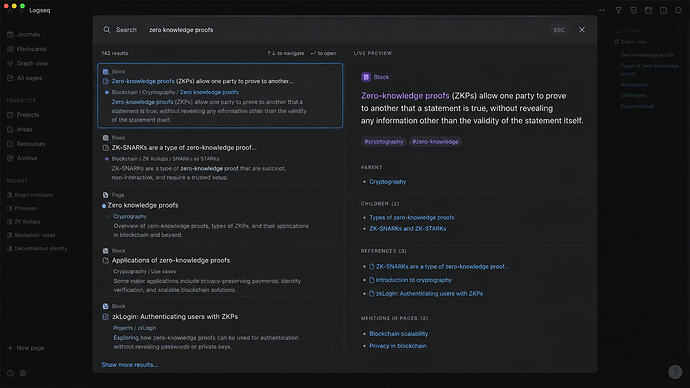Viewport: 690px width, 388px height.
Task: Open the recent page 'Smart contracts'
Action: [30, 195]
